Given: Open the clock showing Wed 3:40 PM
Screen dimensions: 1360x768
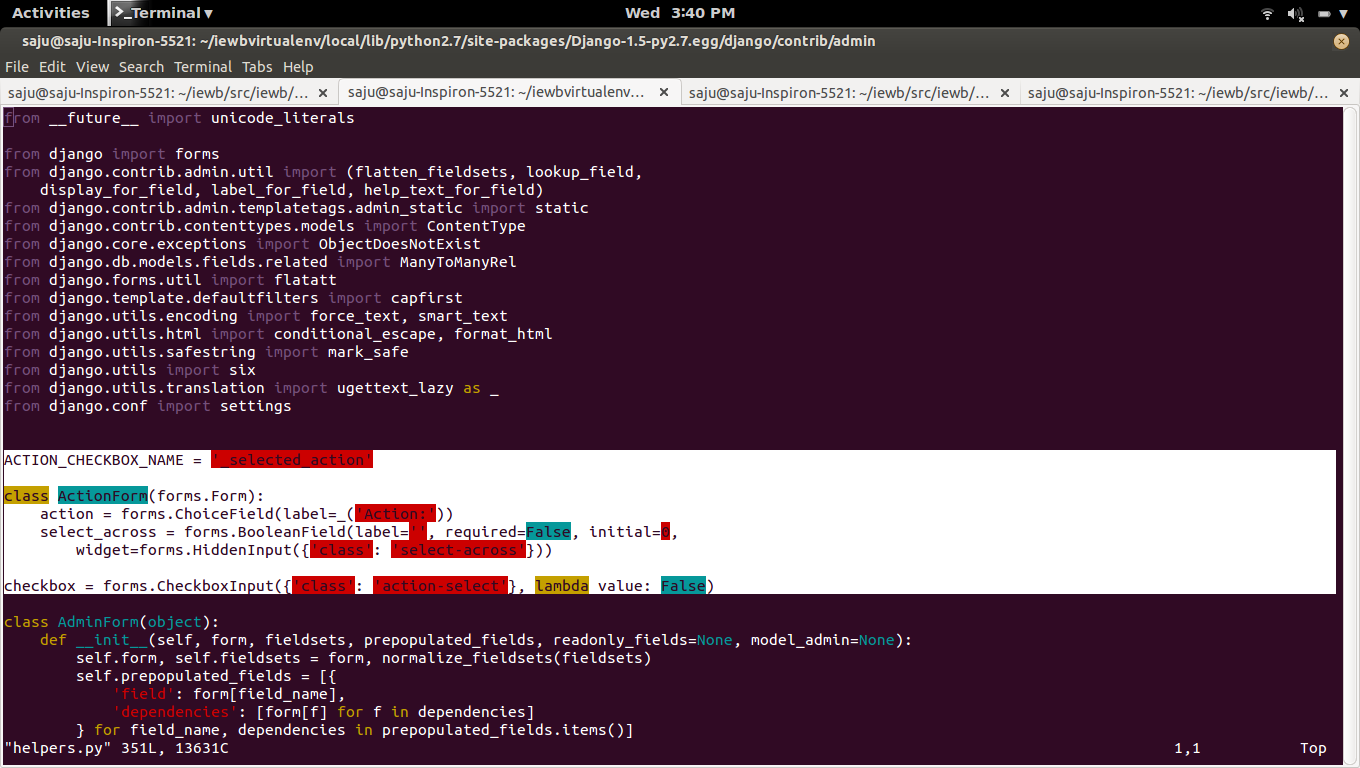Looking at the screenshot, I should [x=680, y=13].
